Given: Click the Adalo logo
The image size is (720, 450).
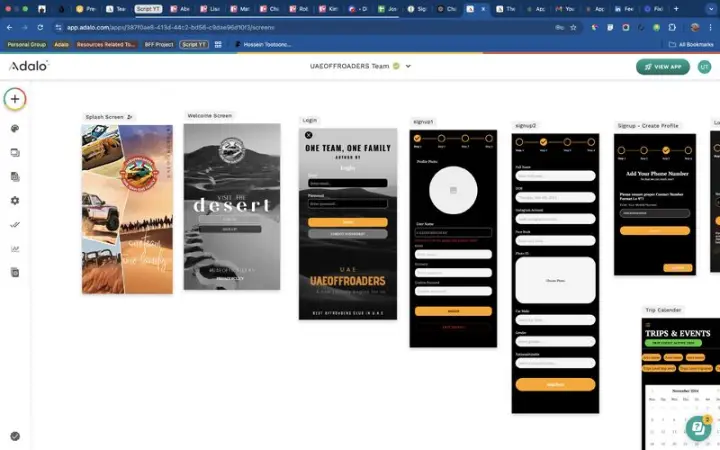Looking at the screenshot, I should coord(28,66).
